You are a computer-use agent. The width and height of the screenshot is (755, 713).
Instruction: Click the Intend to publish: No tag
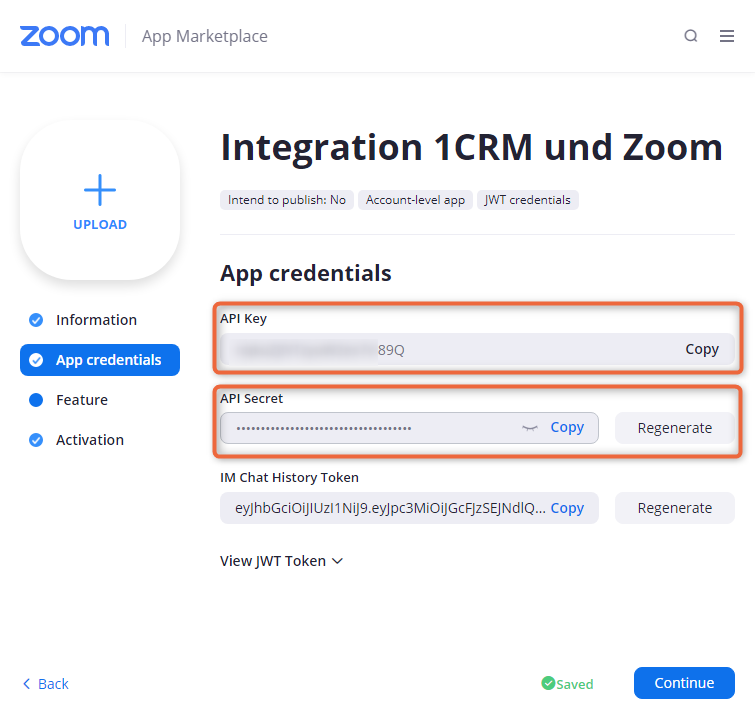[x=287, y=200]
